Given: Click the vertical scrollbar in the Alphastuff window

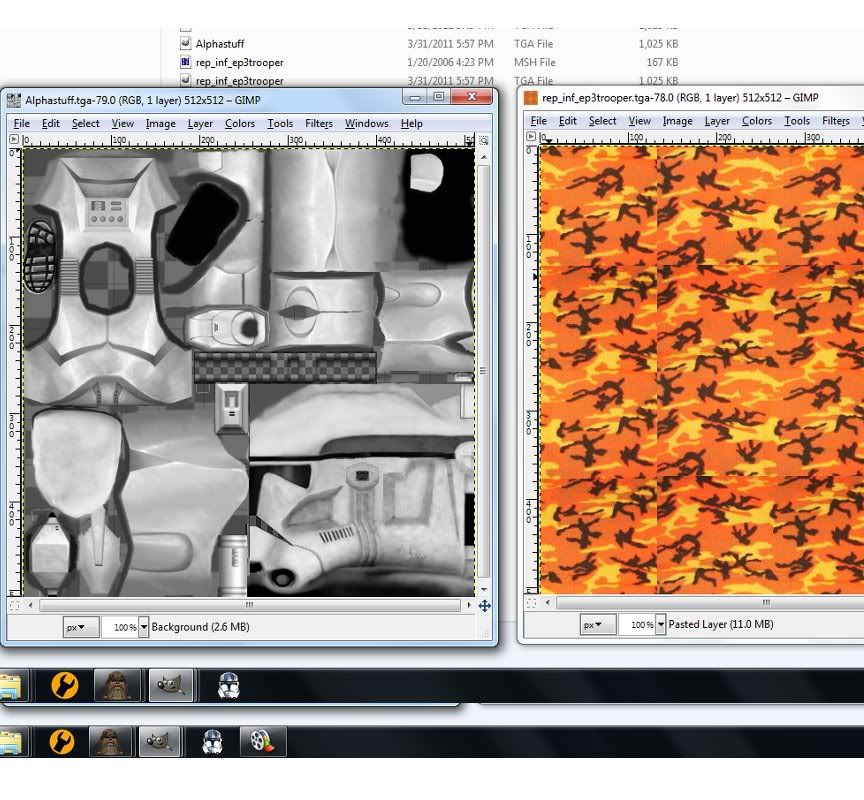Looking at the screenshot, I should click(483, 371).
